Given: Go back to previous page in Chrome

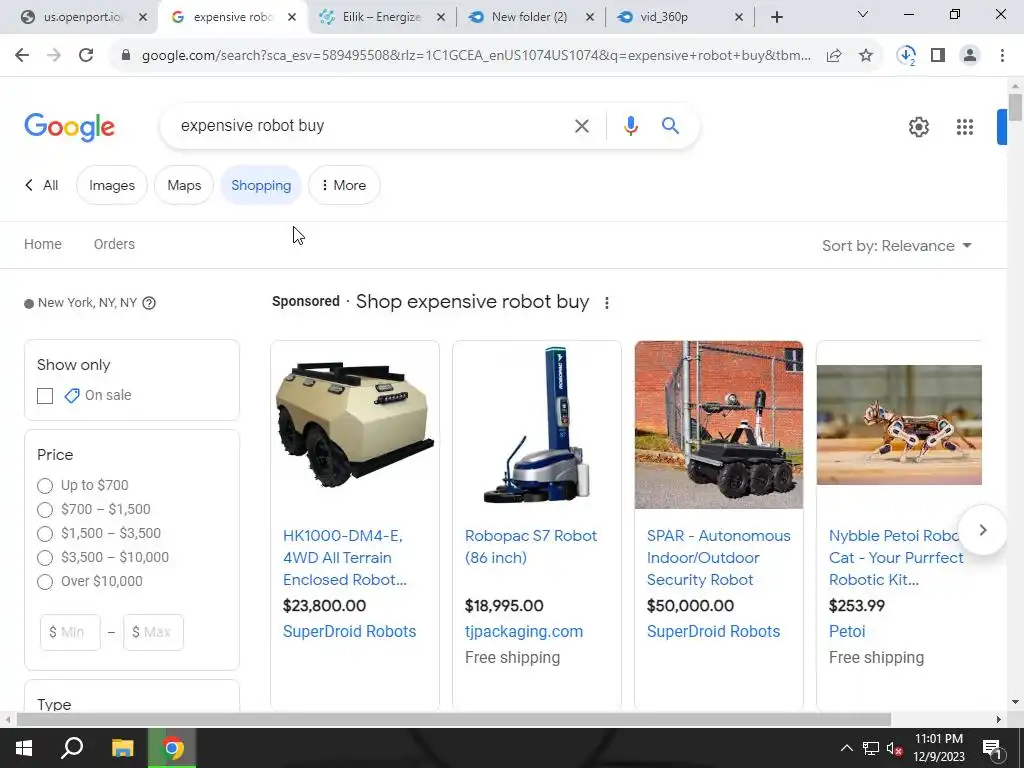Looking at the screenshot, I should pyautogui.click(x=22, y=56).
